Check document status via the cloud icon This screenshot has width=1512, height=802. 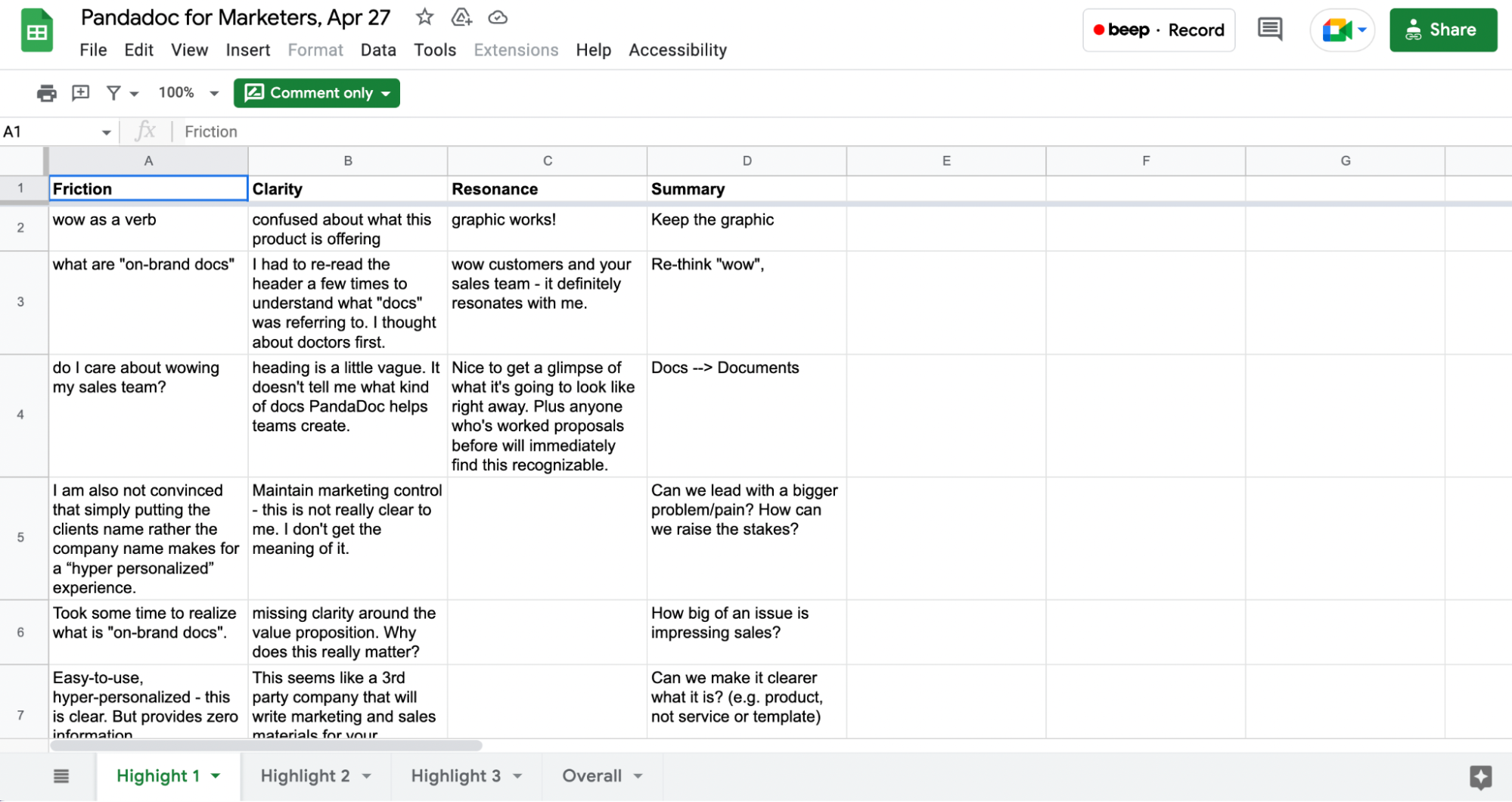pyautogui.click(x=497, y=17)
